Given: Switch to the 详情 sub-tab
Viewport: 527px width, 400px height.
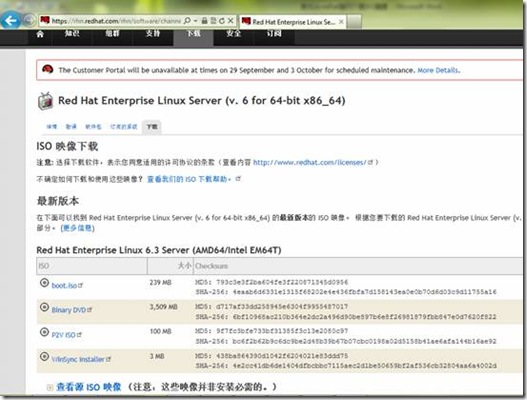Looking at the screenshot, I should tap(51, 127).
